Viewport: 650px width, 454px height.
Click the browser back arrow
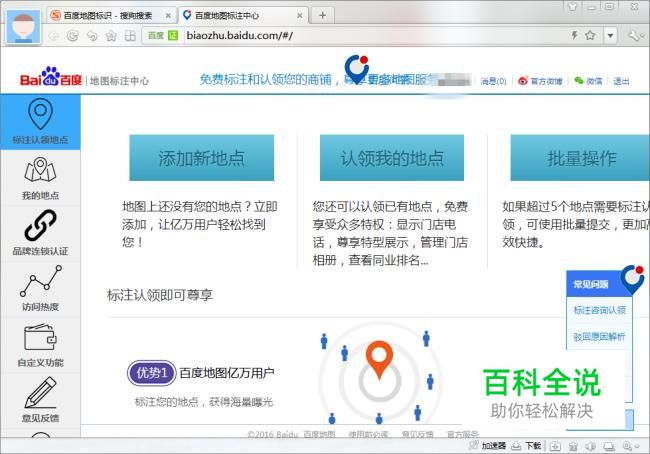coord(53,36)
